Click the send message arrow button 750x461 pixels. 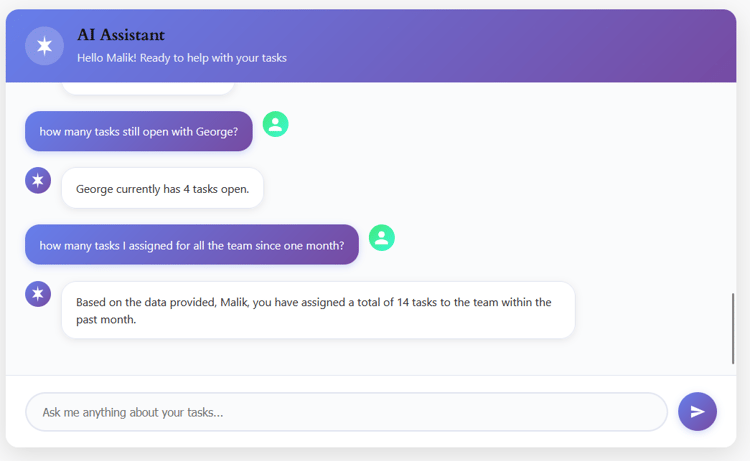pos(697,411)
